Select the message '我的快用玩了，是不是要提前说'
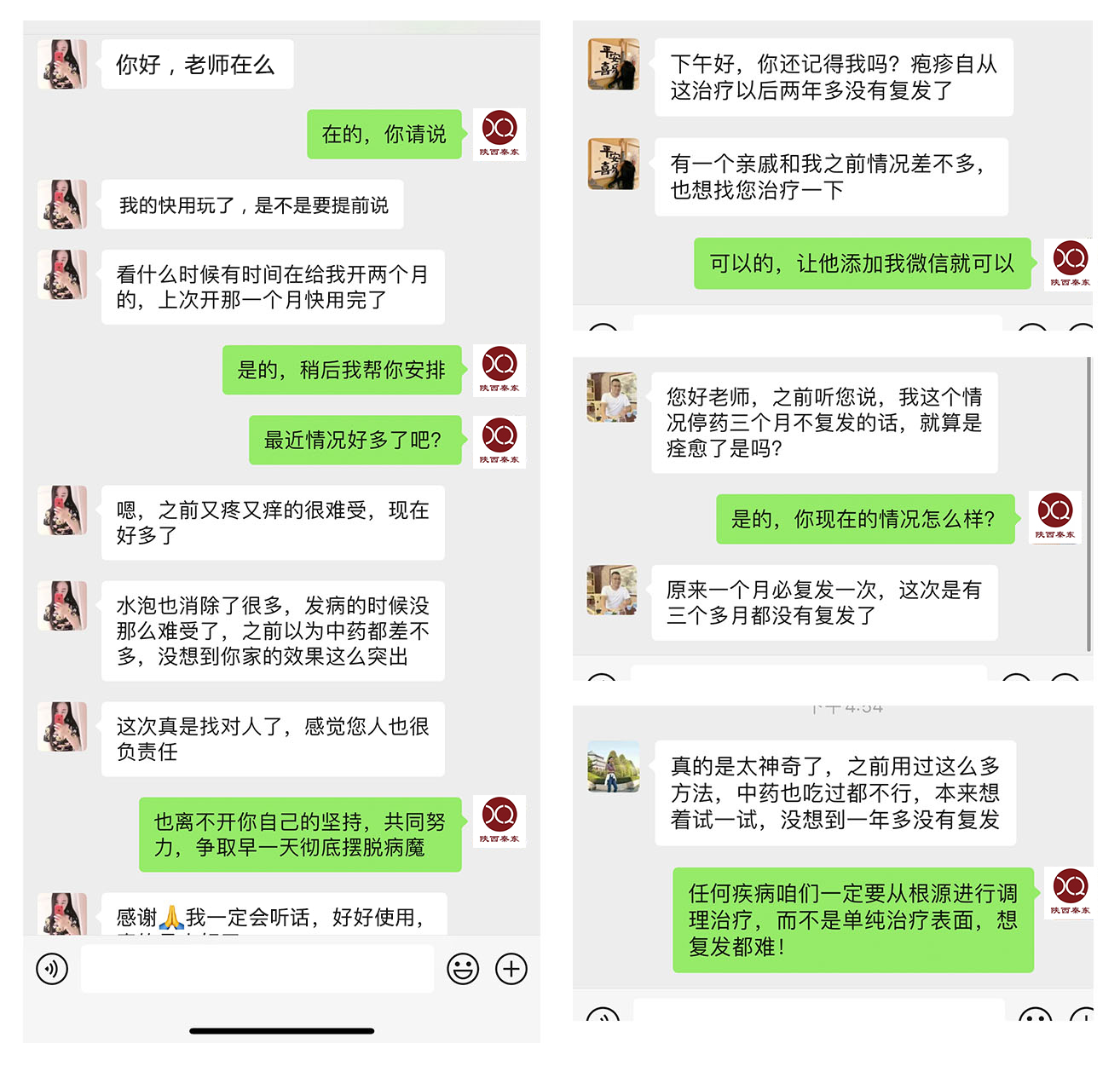1120x1066 pixels. (252, 205)
